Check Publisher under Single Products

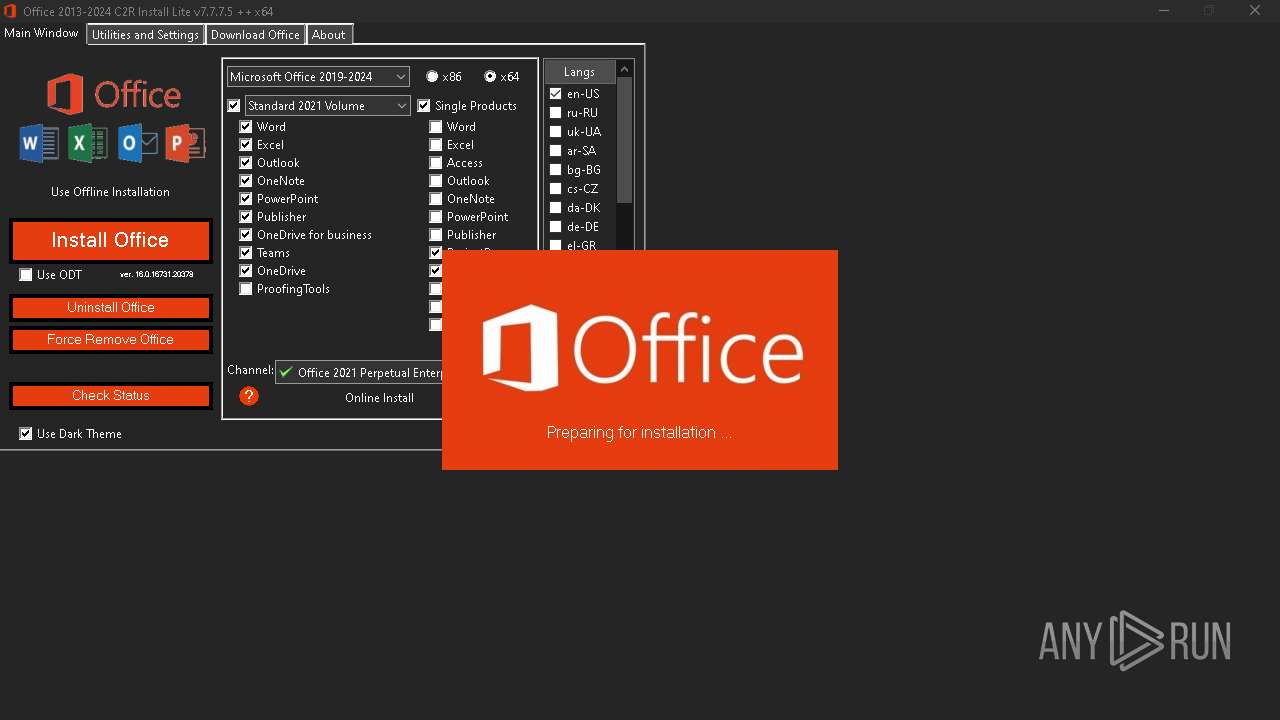pos(436,235)
